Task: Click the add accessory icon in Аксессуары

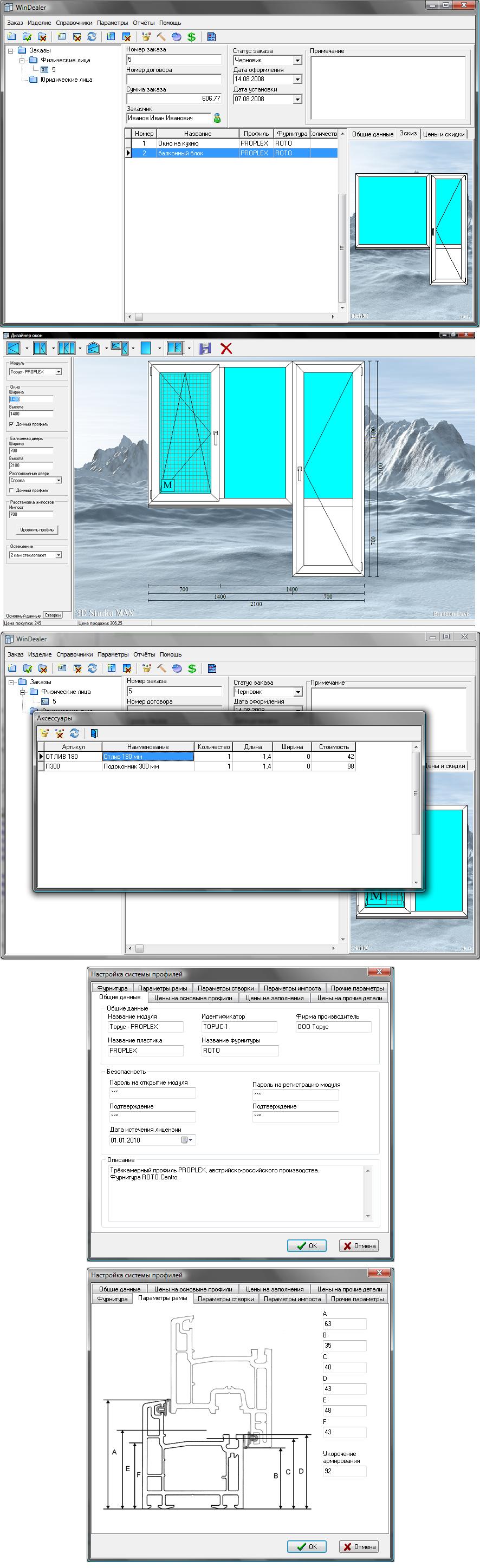Action: (x=44, y=733)
